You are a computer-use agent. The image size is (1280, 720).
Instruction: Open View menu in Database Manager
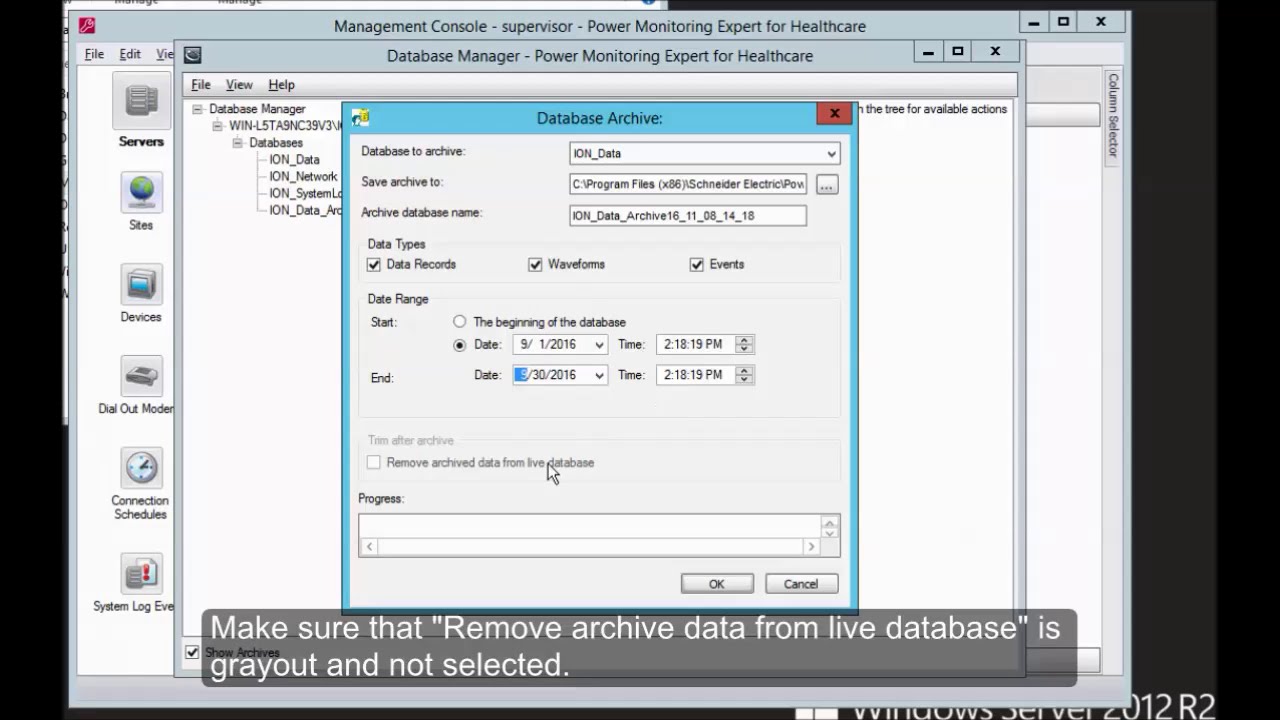pos(239,85)
